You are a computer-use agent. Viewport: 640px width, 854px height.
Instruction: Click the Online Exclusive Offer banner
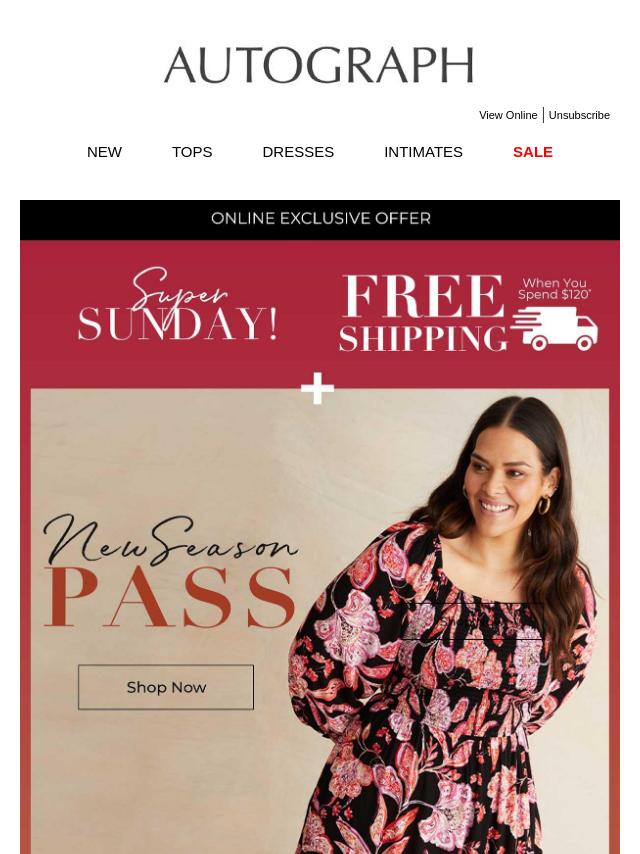pos(320,219)
